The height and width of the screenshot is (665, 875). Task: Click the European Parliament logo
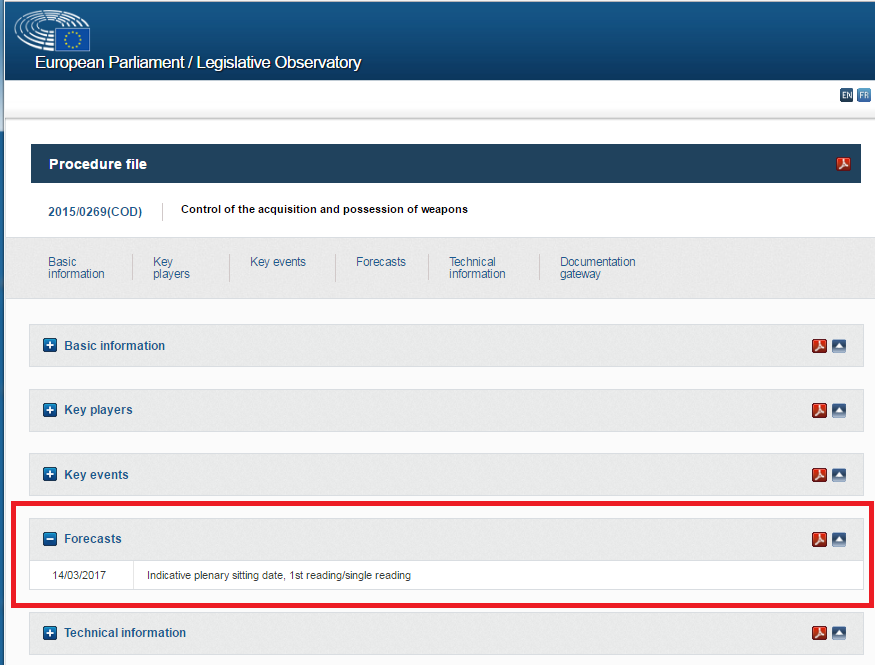click(x=52, y=32)
